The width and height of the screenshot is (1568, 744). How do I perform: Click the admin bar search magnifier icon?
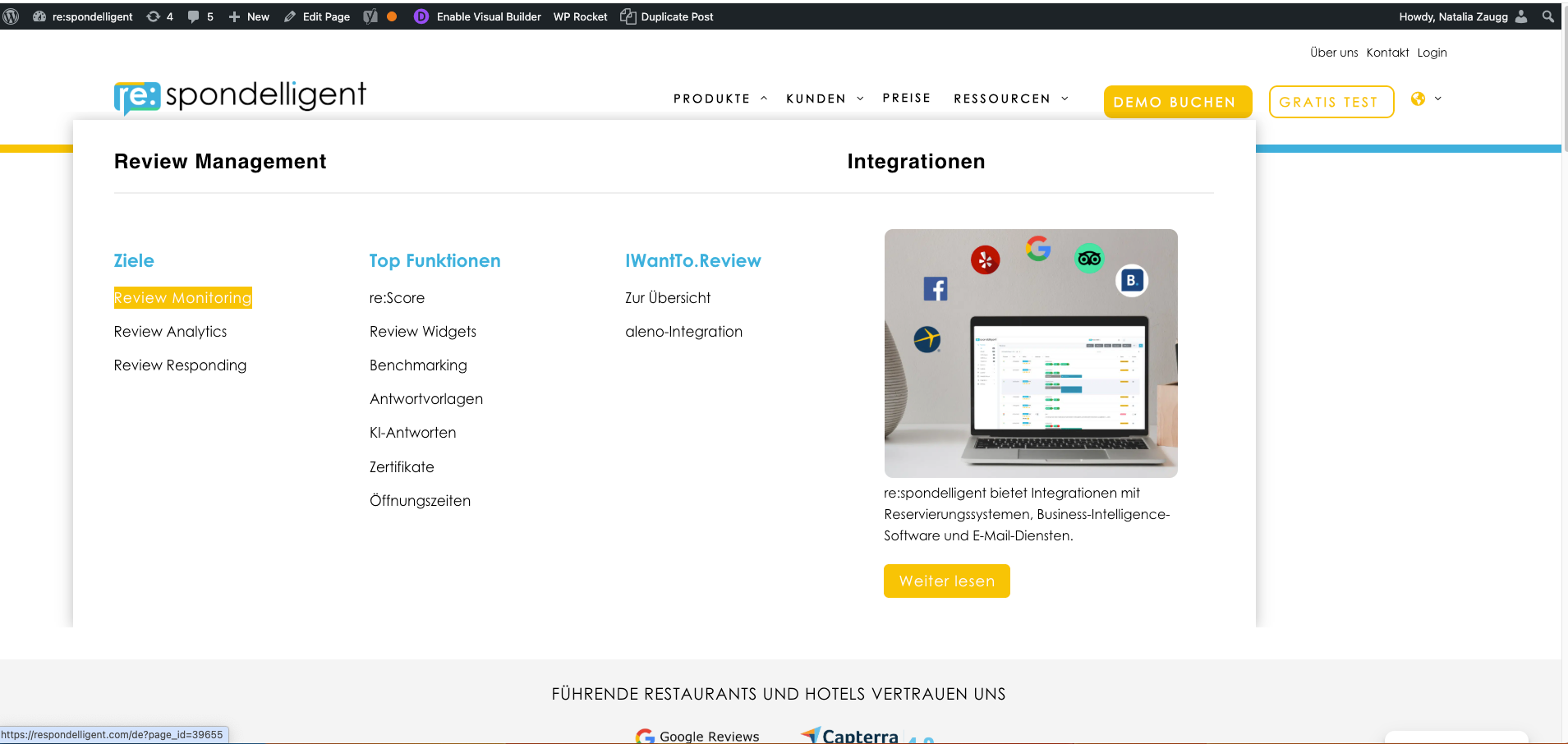click(1548, 16)
